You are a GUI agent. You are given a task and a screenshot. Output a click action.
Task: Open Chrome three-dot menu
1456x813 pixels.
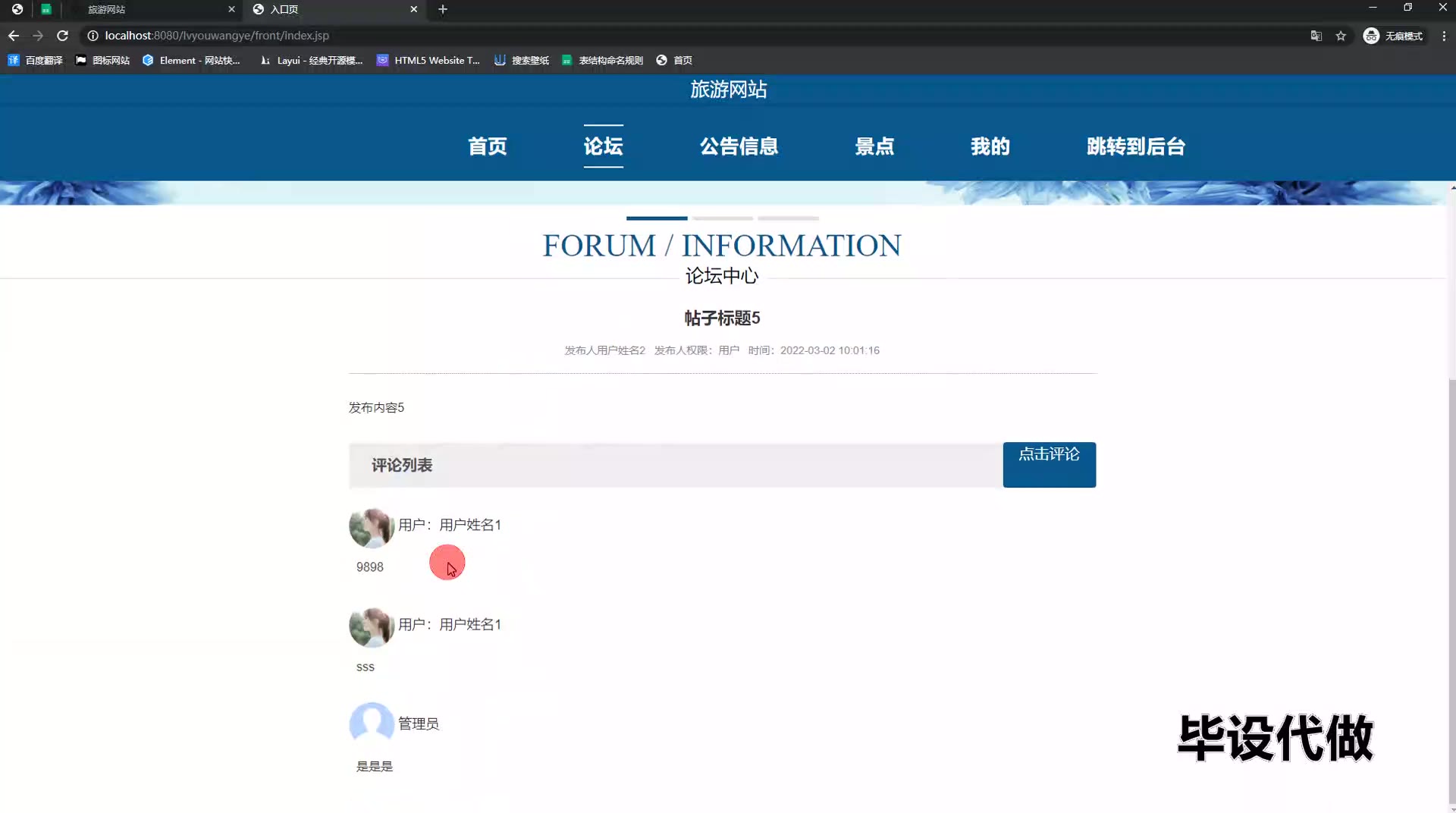pos(1444,36)
